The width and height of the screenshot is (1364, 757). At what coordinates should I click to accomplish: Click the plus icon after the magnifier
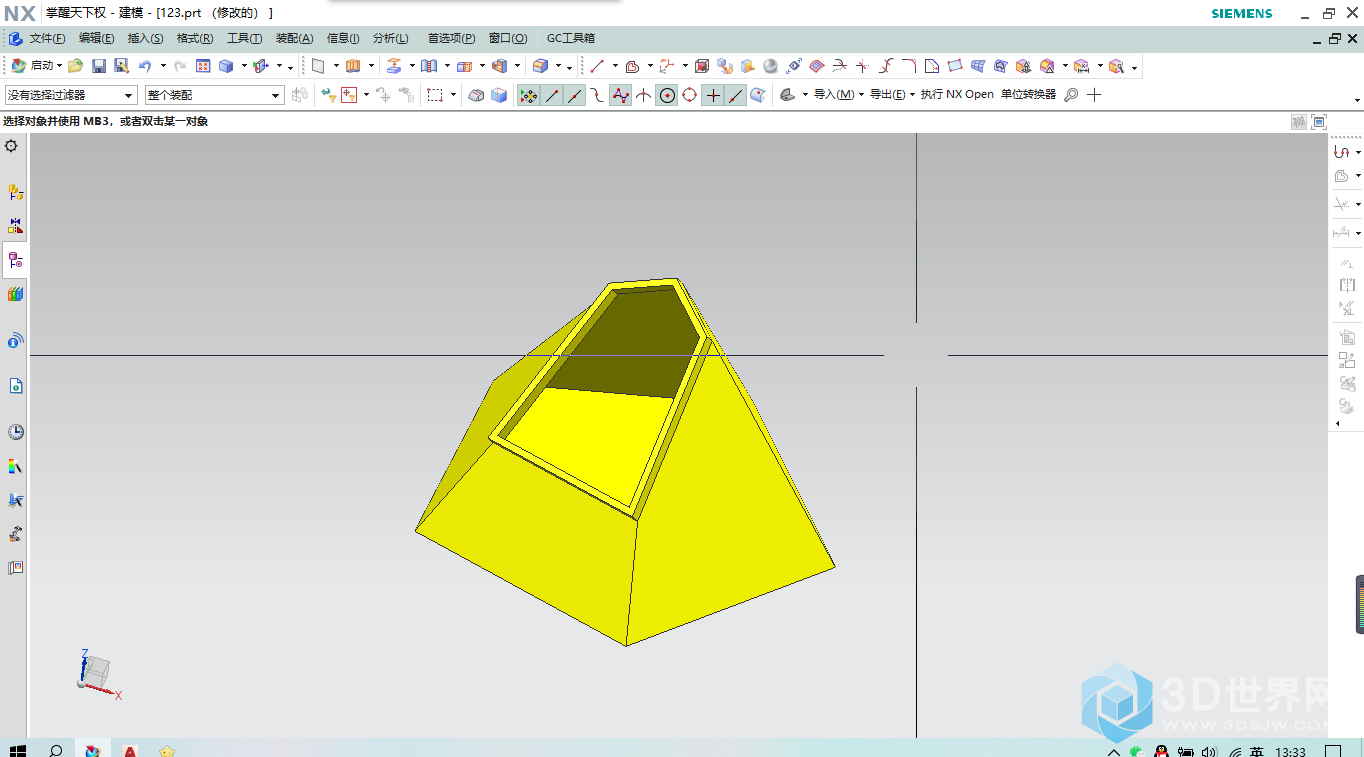coord(1094,95)
